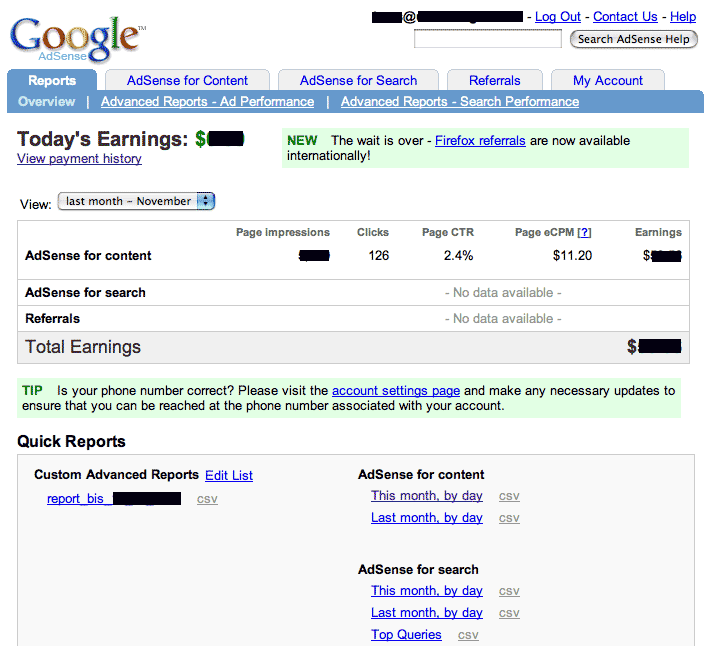Click Edit List for custom reports
The width and height of the screenshot is (709, 646).
point(229,475)
